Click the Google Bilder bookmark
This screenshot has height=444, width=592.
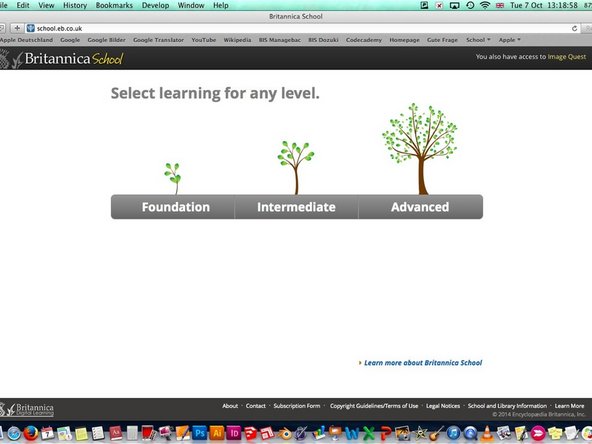(x=106, y=40)
